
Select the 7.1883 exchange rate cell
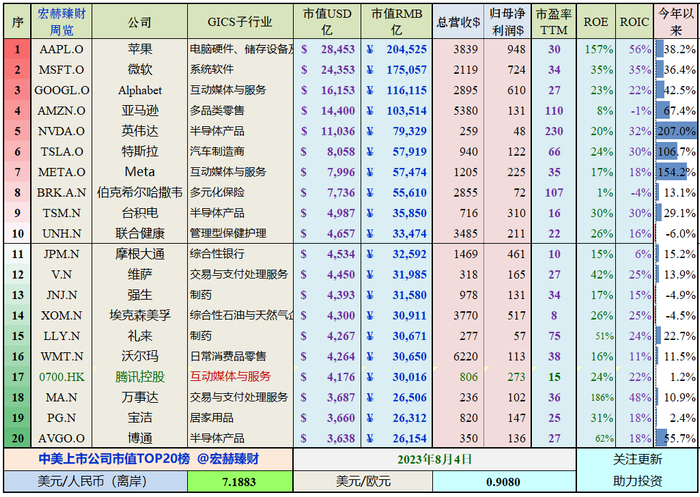(x=239, y=482)
